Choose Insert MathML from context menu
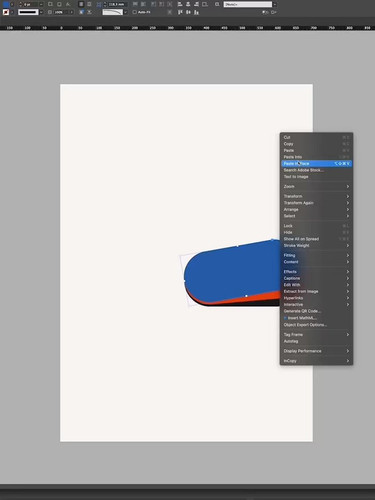The width and height of the screenshot is (375, 500). [x=316, y=318]
